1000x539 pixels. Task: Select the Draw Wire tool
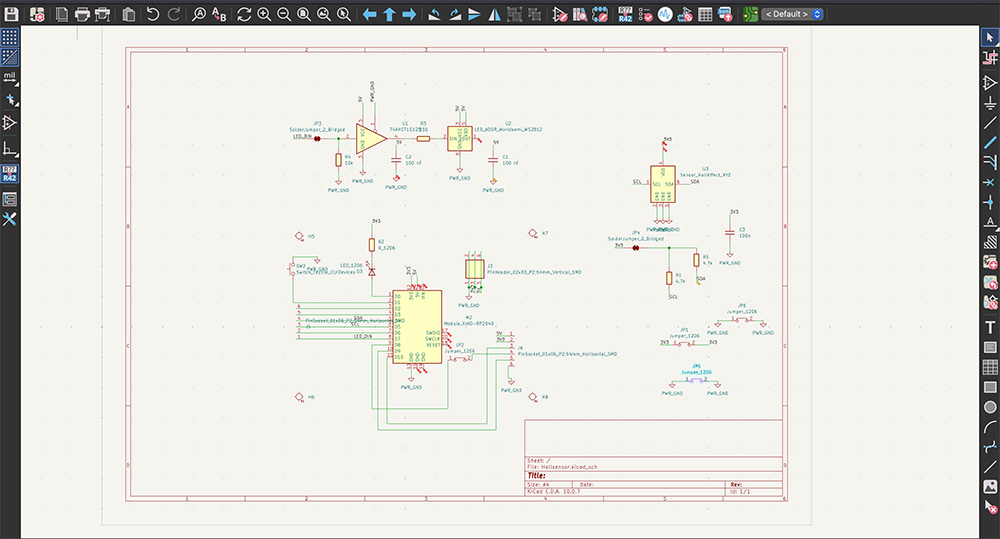(x=990, y=123)
